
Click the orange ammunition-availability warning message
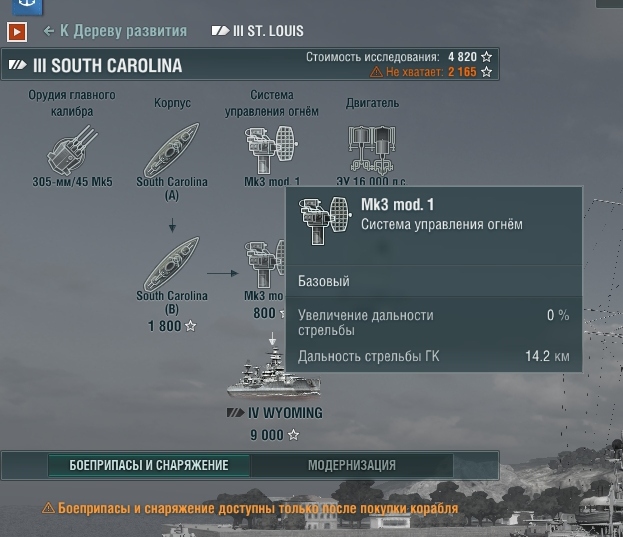(x=250, y=508)
